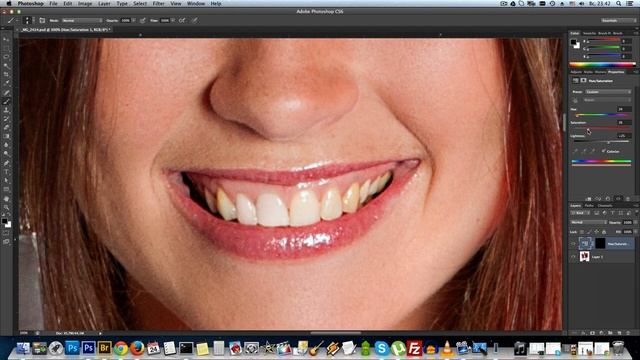Select the Zoom tool in toolbox

point(6,207)
